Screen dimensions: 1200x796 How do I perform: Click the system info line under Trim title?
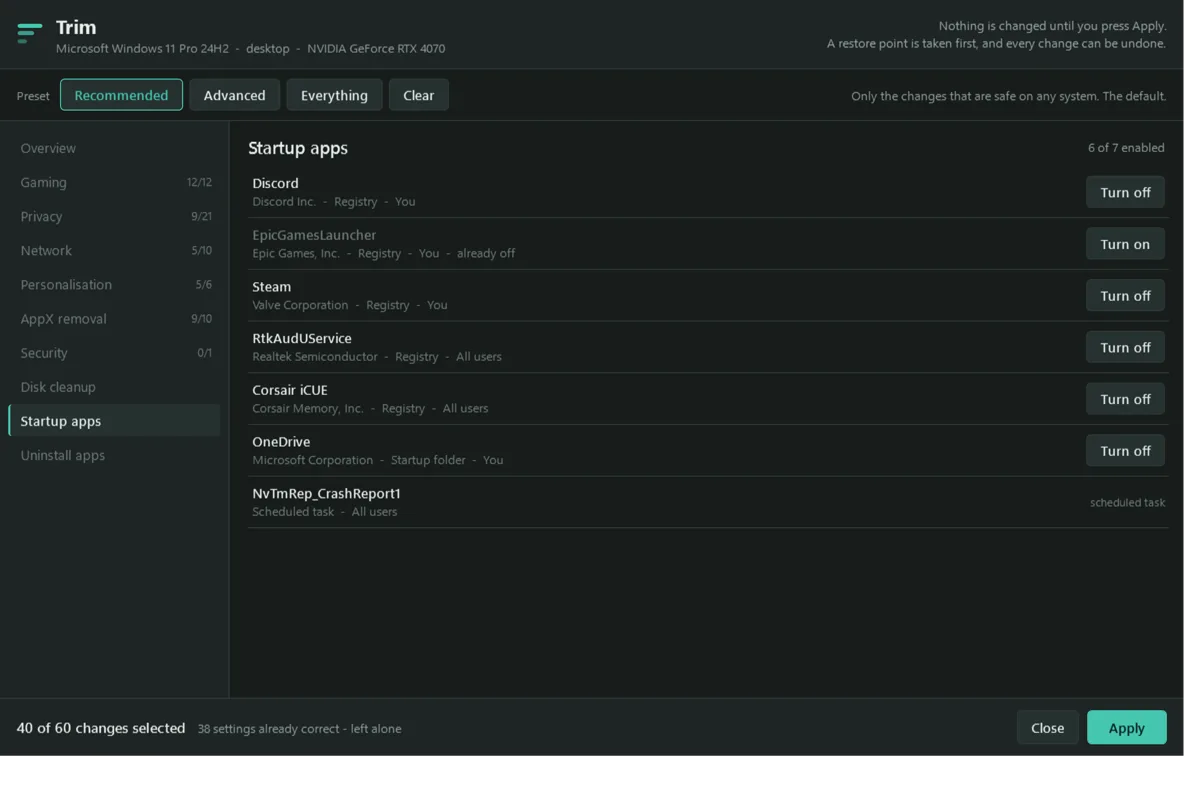point(251,48)
